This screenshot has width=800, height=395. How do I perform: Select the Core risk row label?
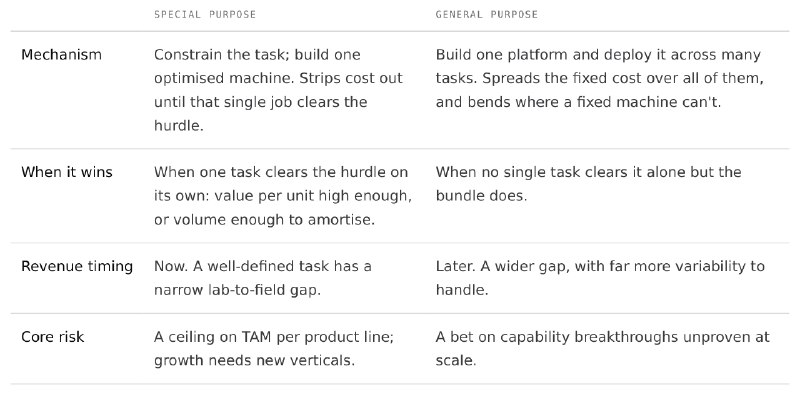53,337
